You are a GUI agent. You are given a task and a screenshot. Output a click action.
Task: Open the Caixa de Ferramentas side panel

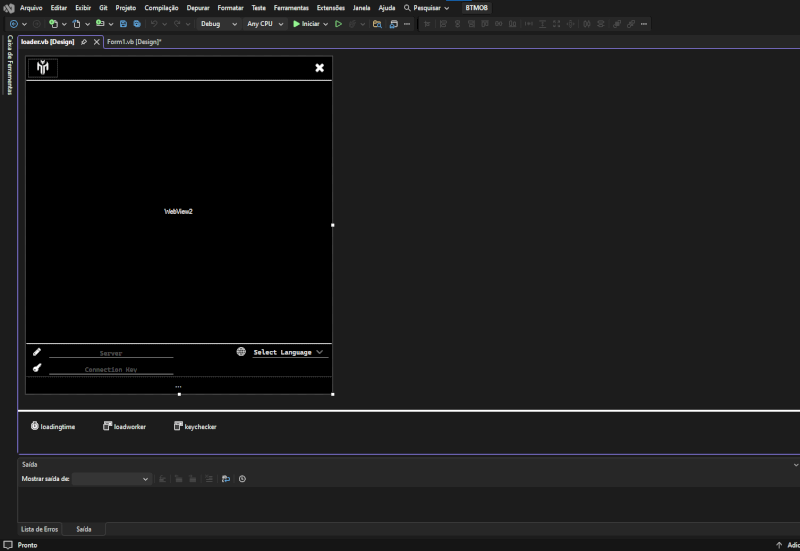[9, 65]
